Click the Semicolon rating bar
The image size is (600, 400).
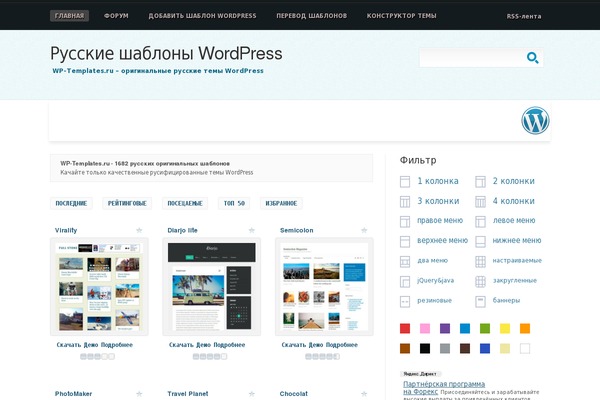point(322,356)
